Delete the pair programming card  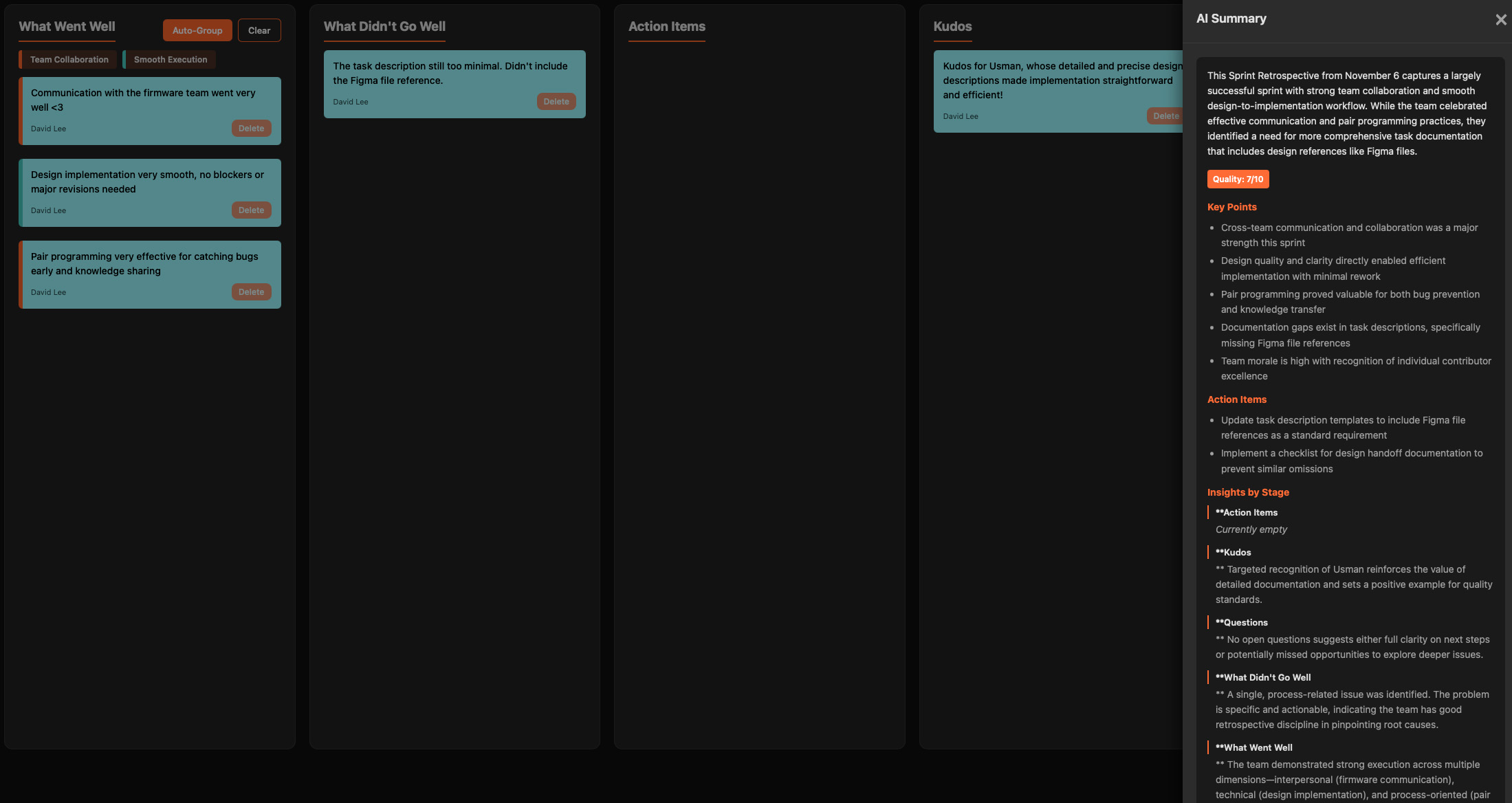[251, 291]
